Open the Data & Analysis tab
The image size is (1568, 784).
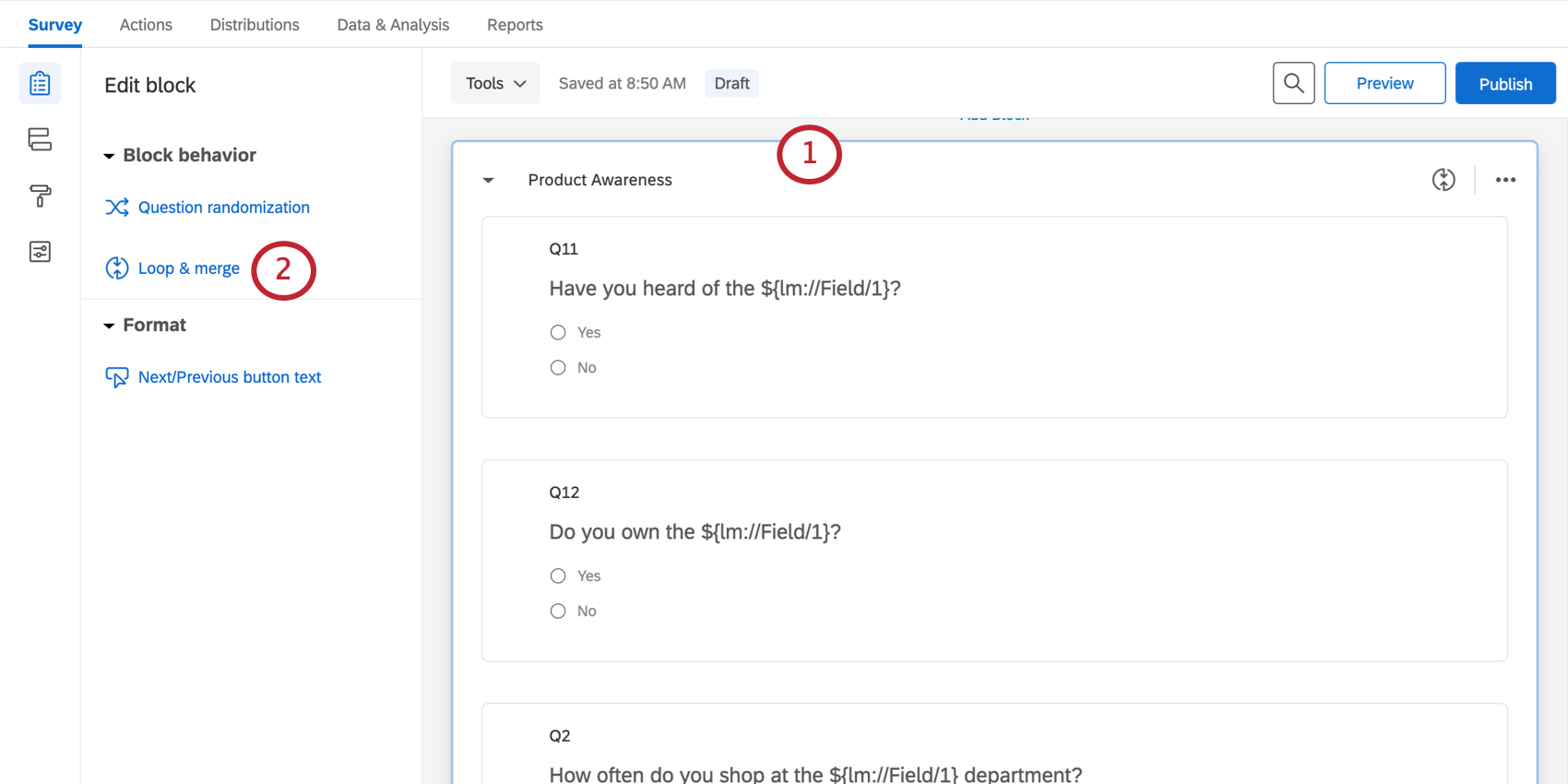point(393,25)
